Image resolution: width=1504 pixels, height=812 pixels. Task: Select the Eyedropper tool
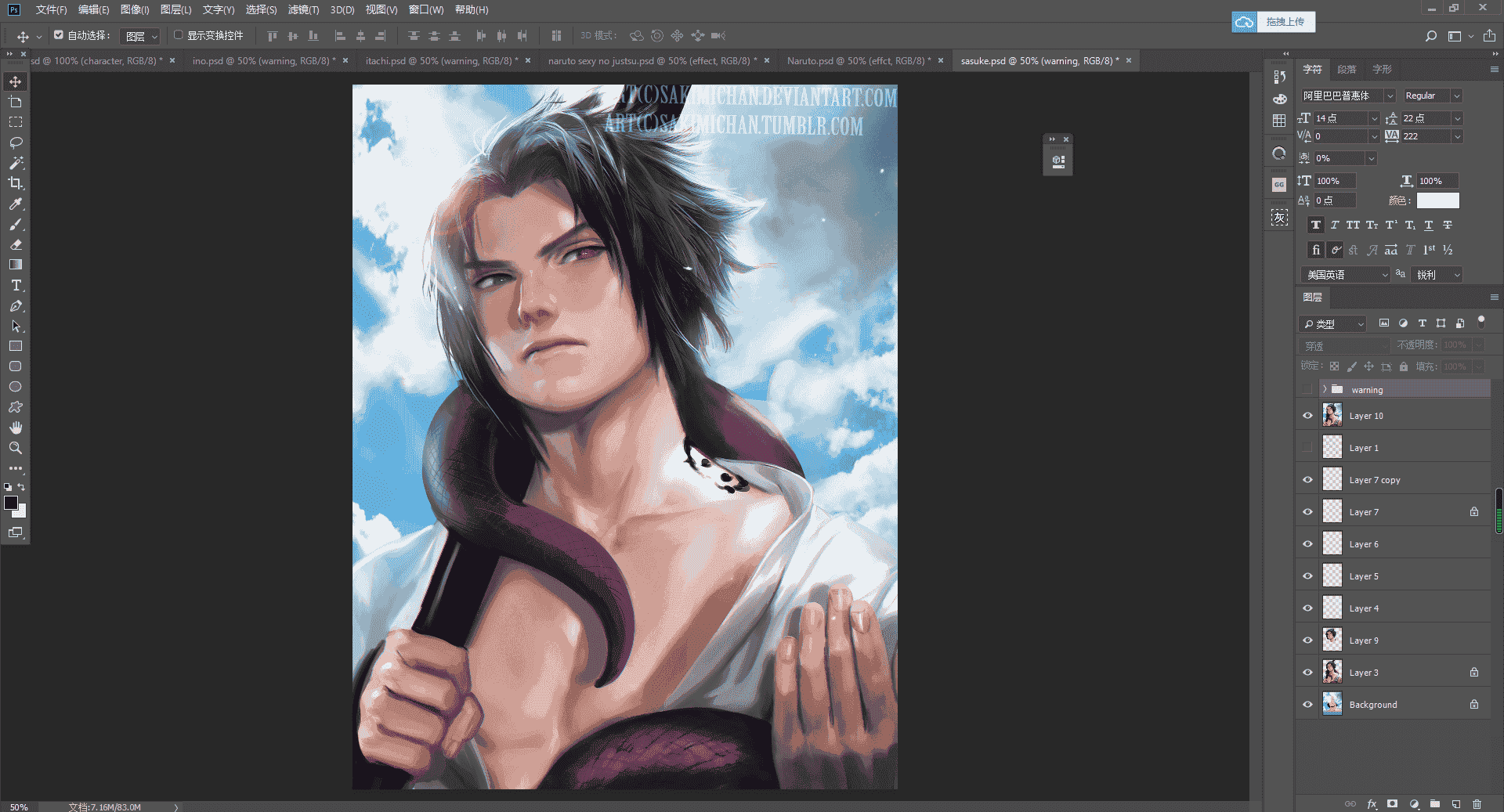coord(15,204)
